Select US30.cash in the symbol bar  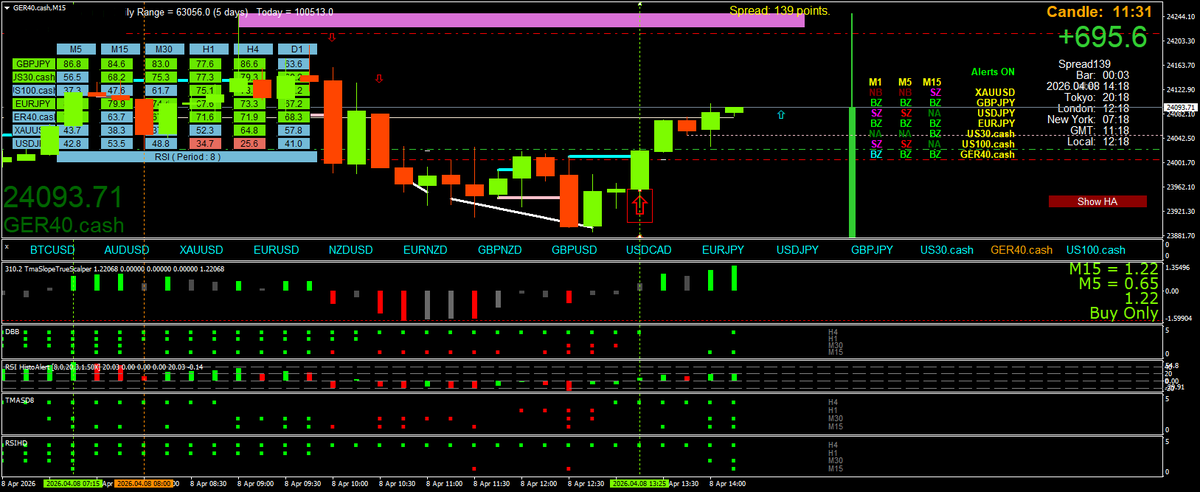point(947,250)
